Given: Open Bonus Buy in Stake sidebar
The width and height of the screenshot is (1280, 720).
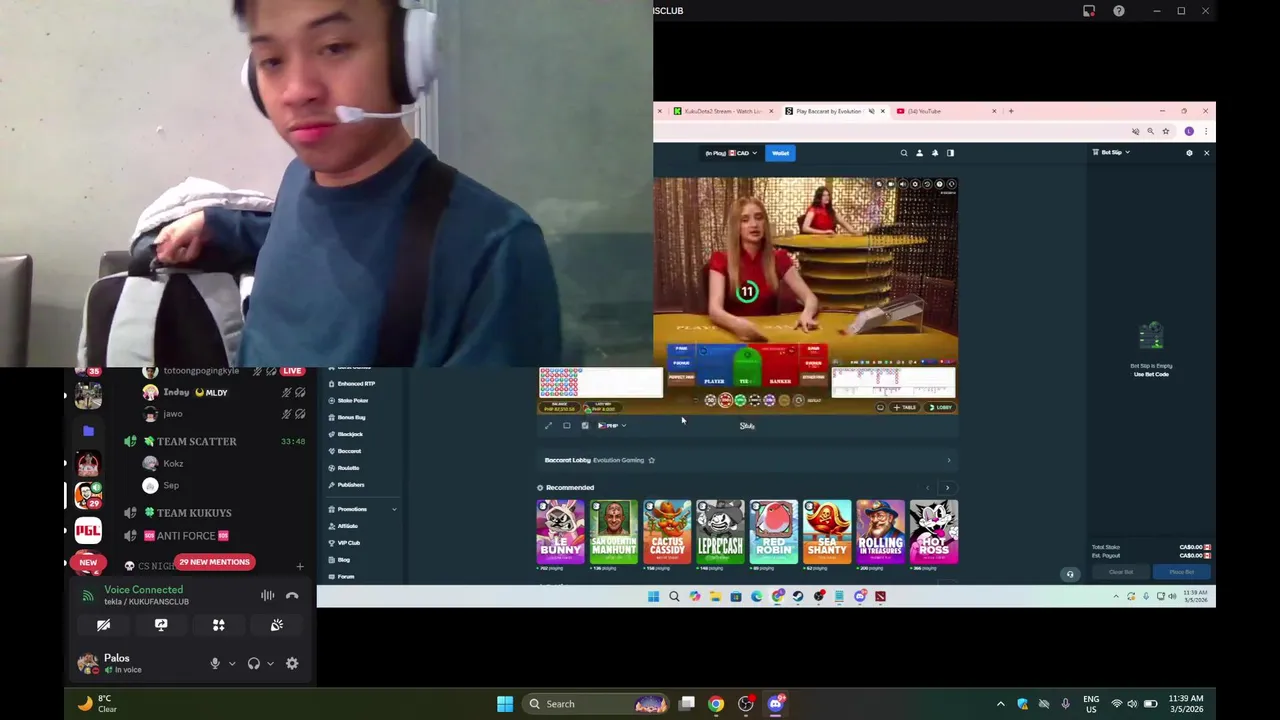Looking at the screenshot, I should click(x=351, y=417).
